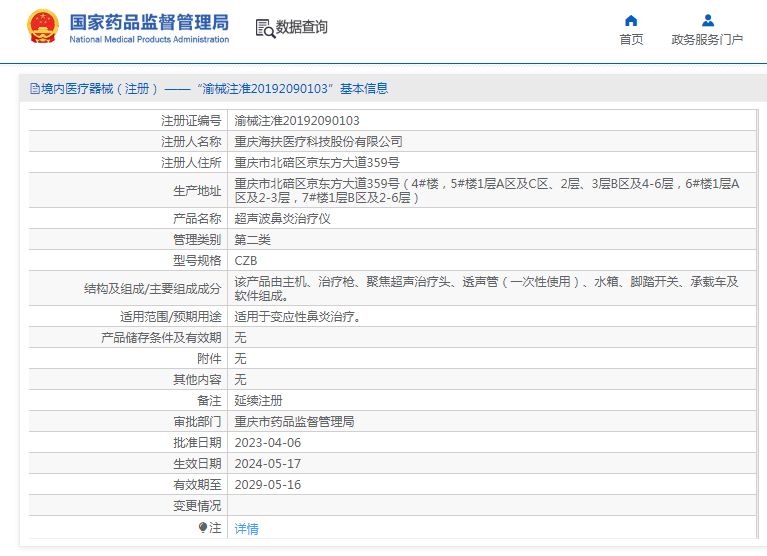Click the 注册人住所 row label
This screenshot has height=556, width=767.
tap(191, 162)
